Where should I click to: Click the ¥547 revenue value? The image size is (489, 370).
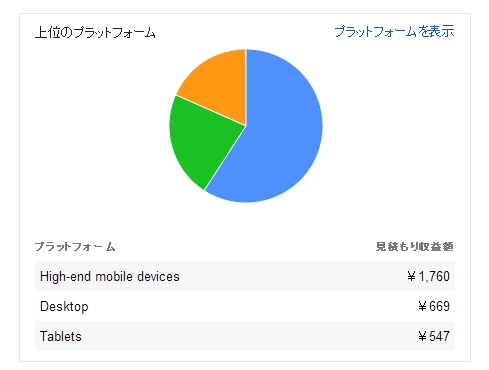pyautogui.click(x=434, y=336)
